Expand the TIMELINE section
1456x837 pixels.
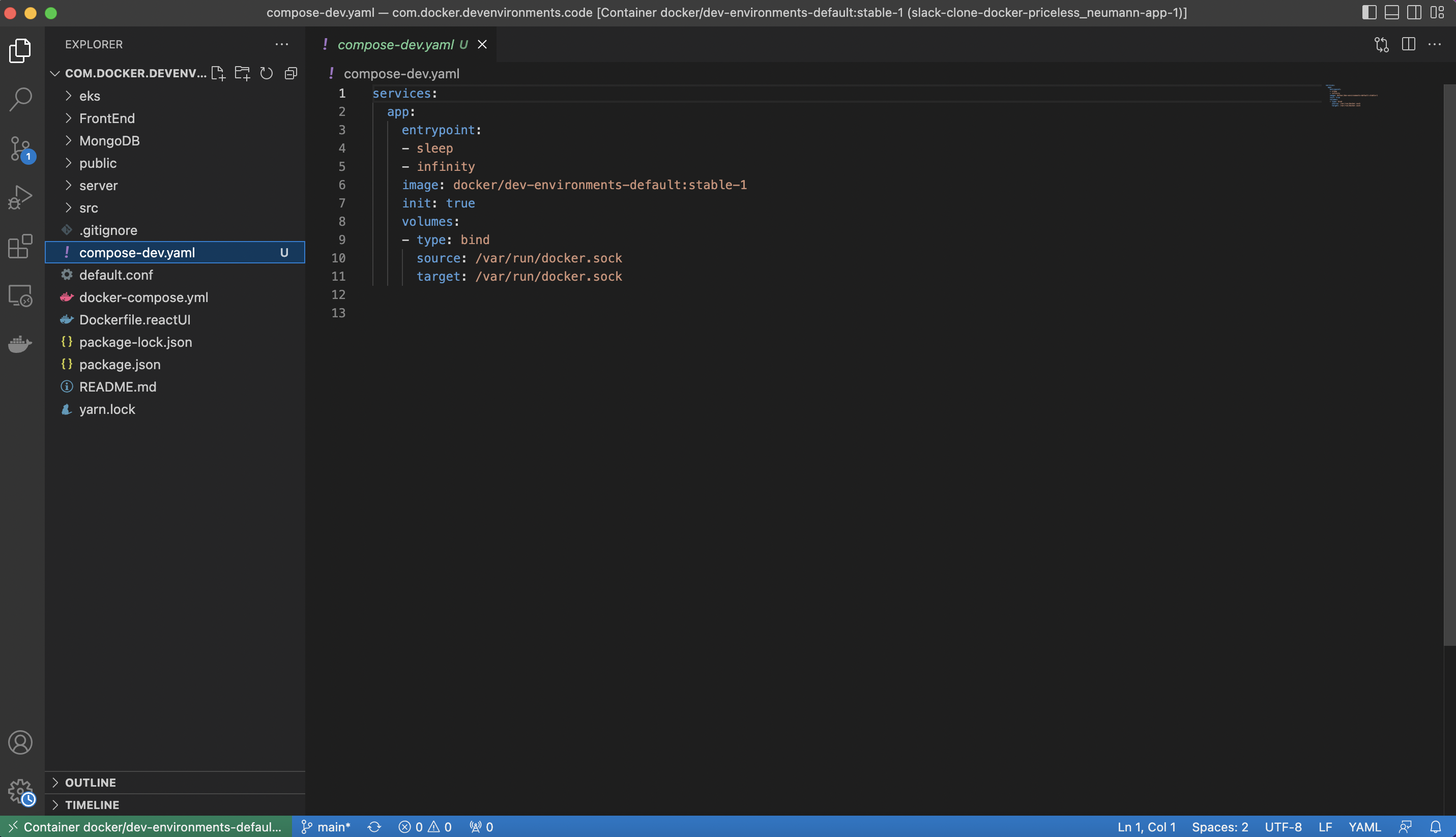[x=175, y=805]
